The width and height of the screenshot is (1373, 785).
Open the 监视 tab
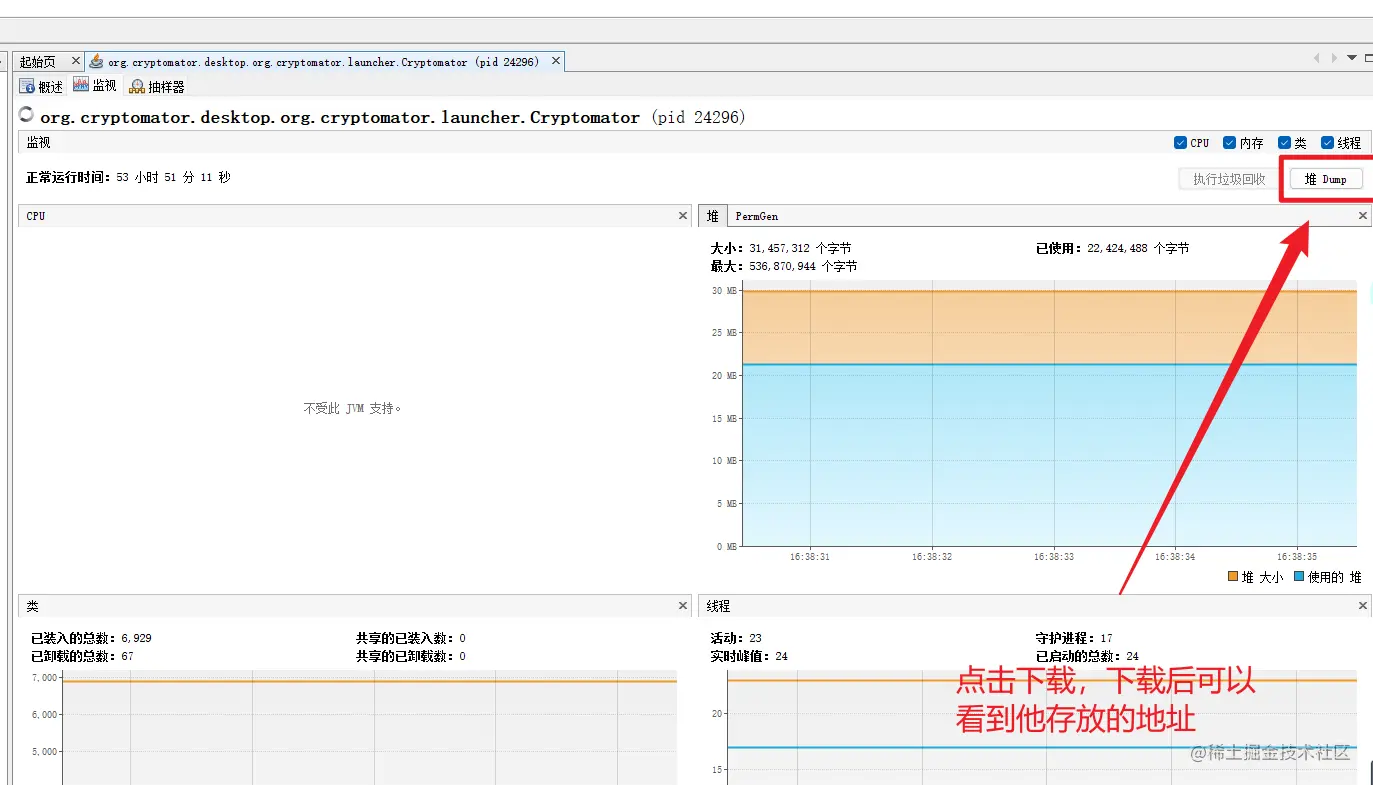[x=95, y=87]
